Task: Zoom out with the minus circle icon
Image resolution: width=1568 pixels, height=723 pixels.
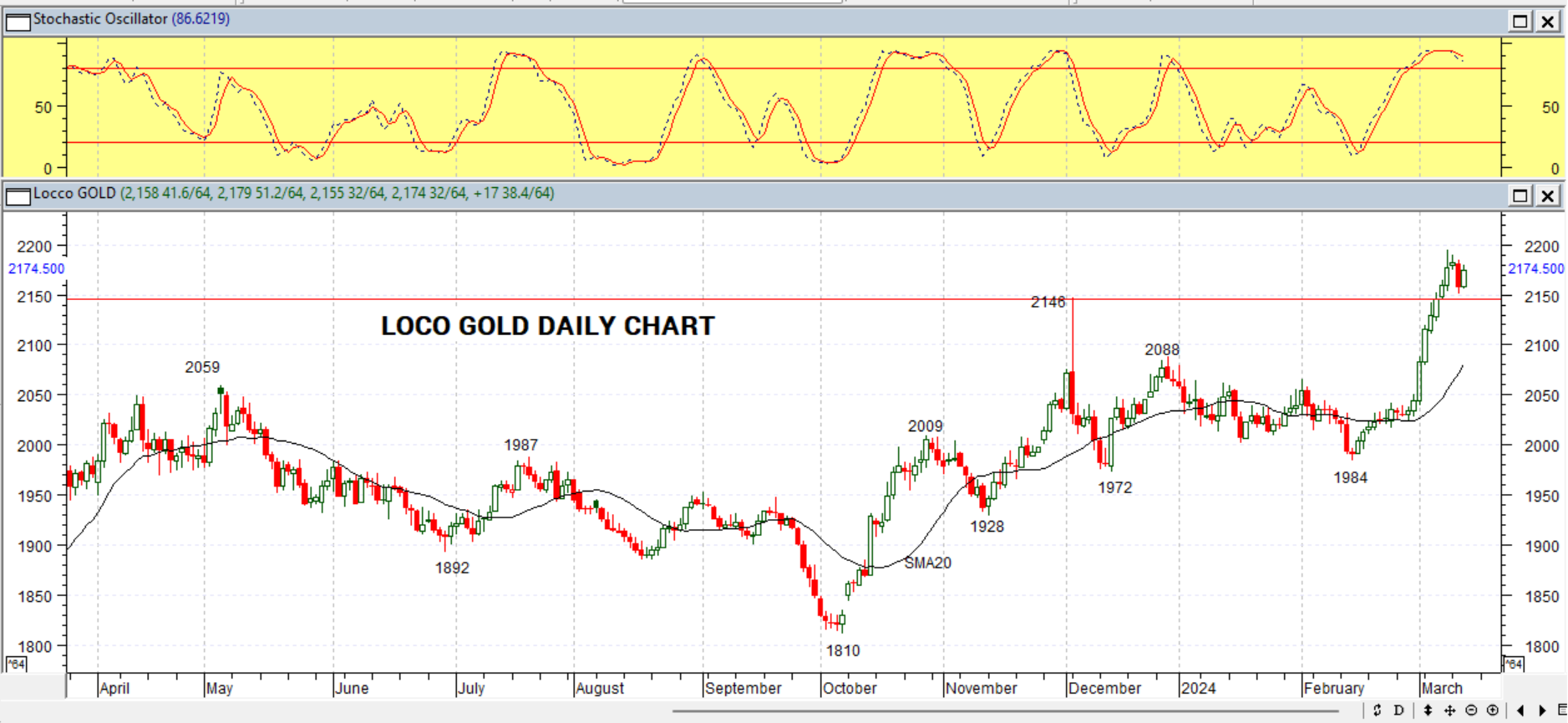Action: pyautogui.click(x=1472, y=710)
